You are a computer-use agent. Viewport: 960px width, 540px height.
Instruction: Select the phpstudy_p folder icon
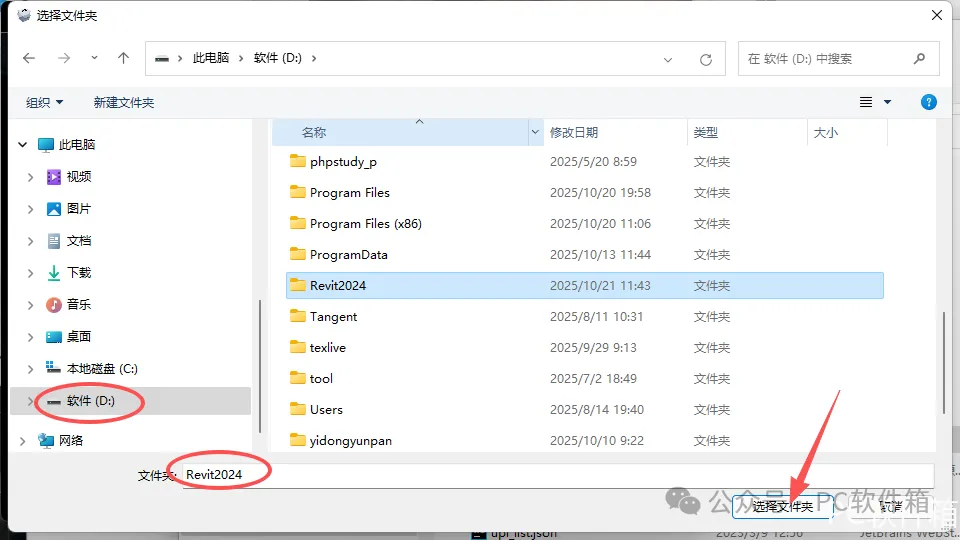[x=298, y=161]
